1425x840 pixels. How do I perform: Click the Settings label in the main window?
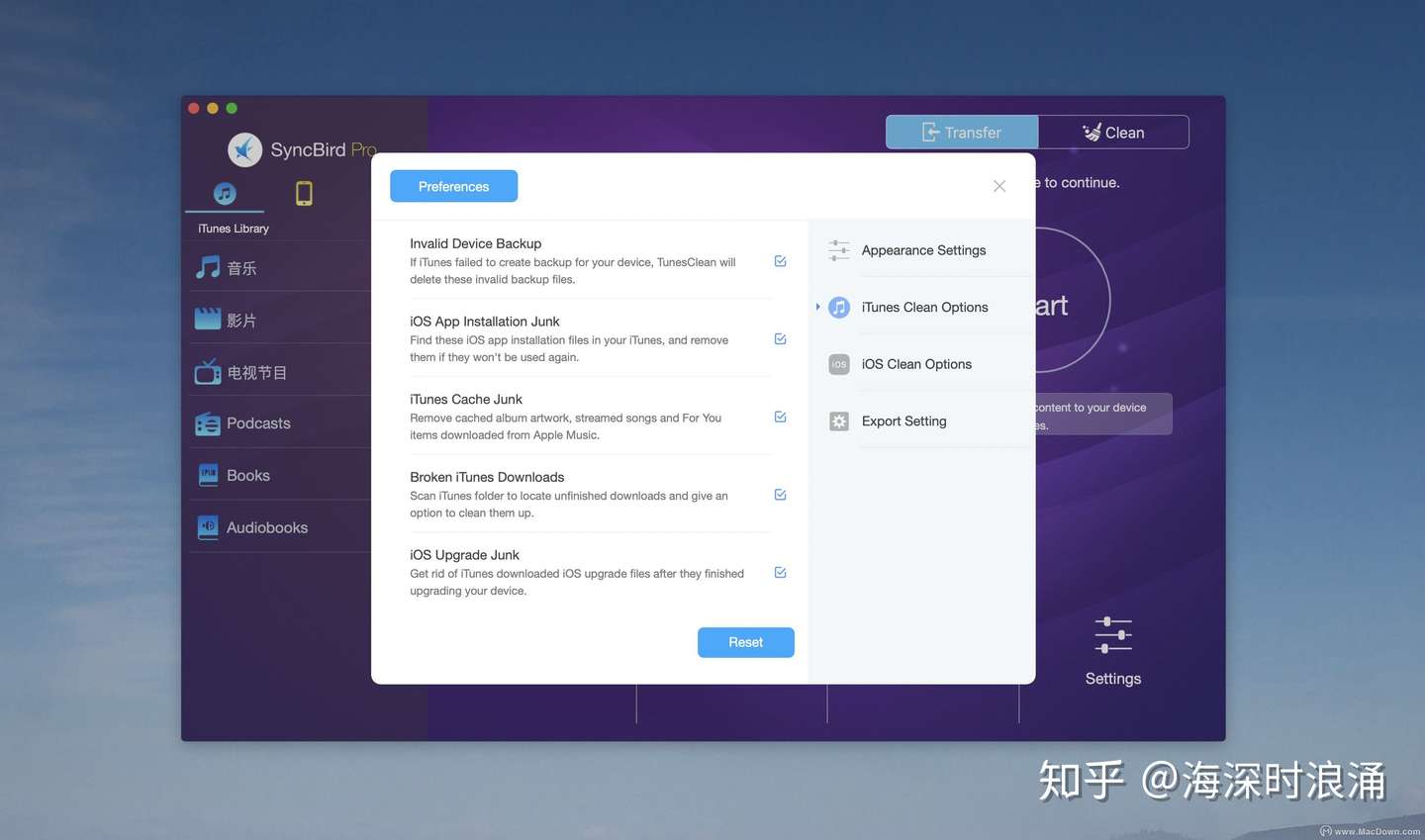point(1113,679)
